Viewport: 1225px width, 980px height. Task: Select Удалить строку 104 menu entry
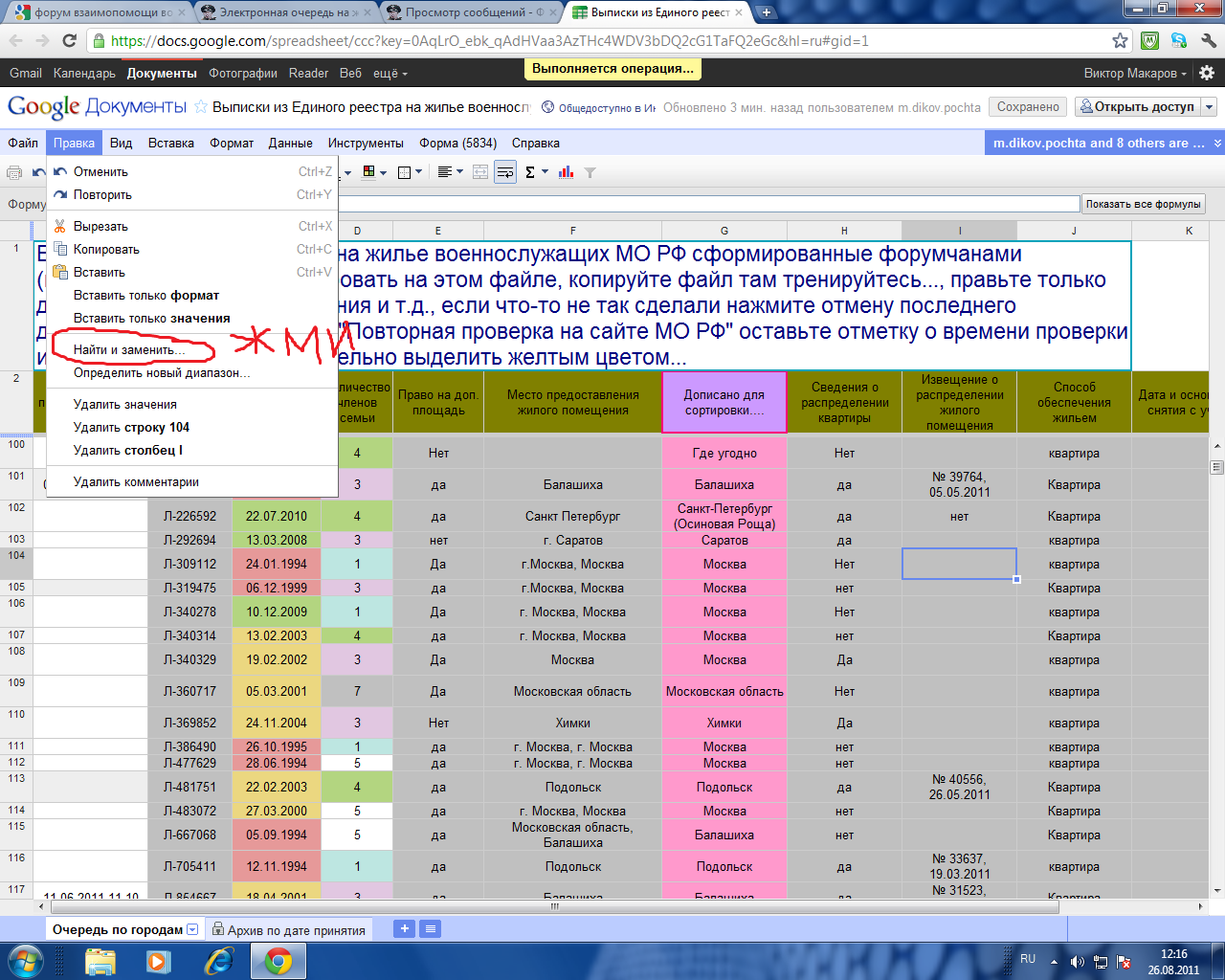point(131,428)
